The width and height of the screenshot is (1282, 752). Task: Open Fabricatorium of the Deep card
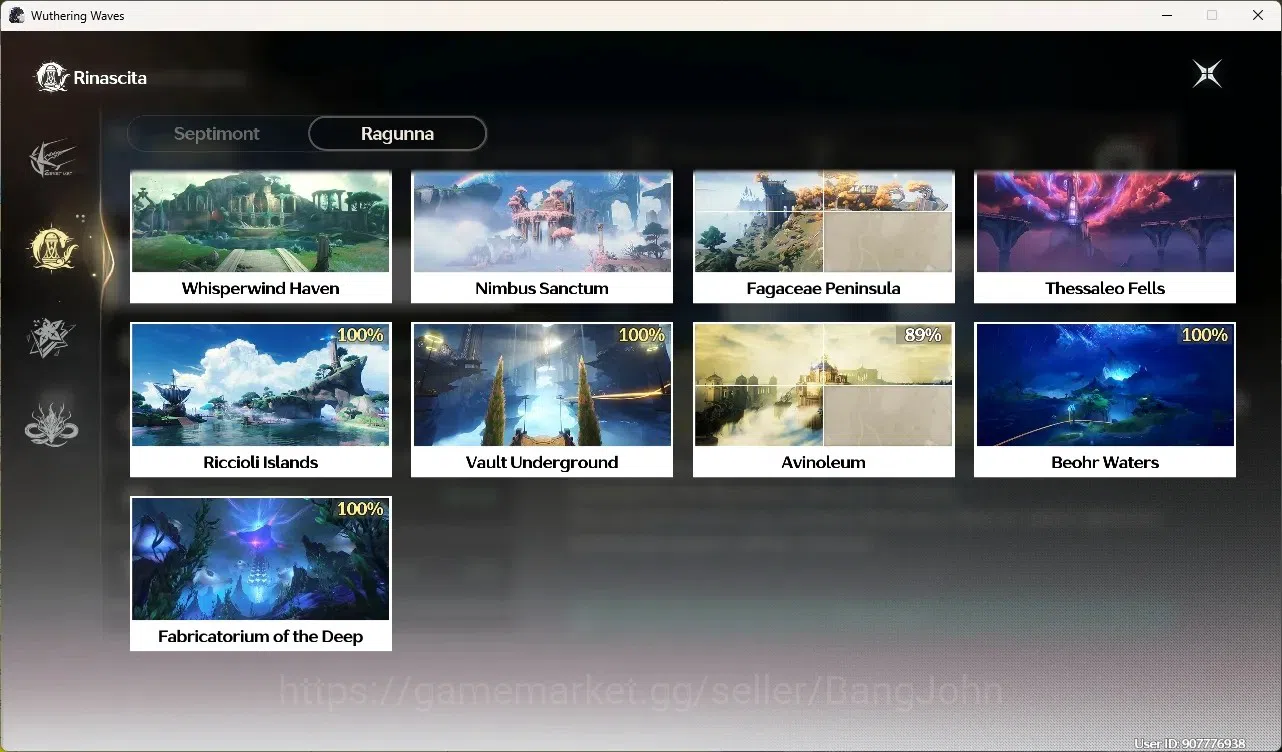[261, 574]
